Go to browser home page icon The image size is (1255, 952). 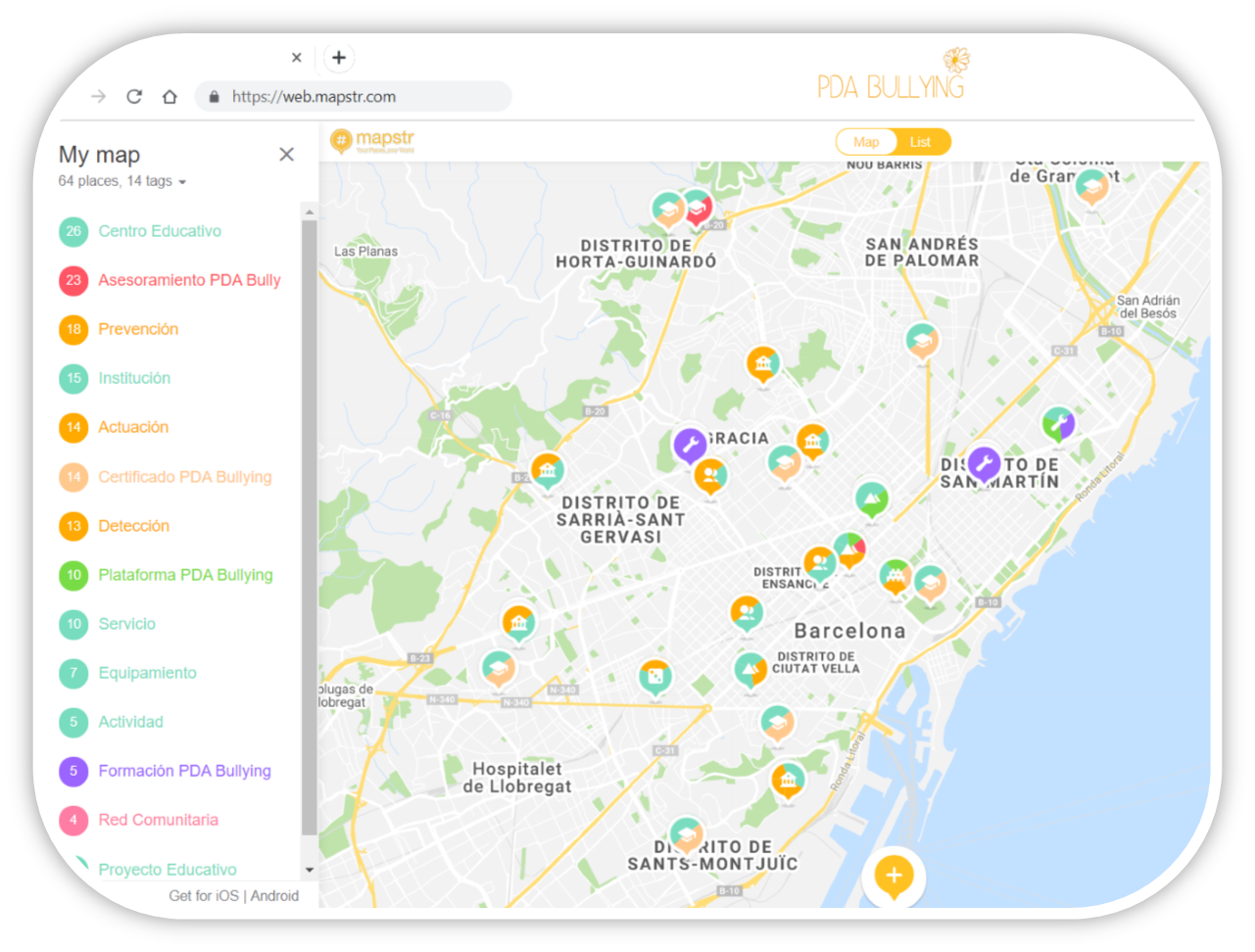click(169, 97)
